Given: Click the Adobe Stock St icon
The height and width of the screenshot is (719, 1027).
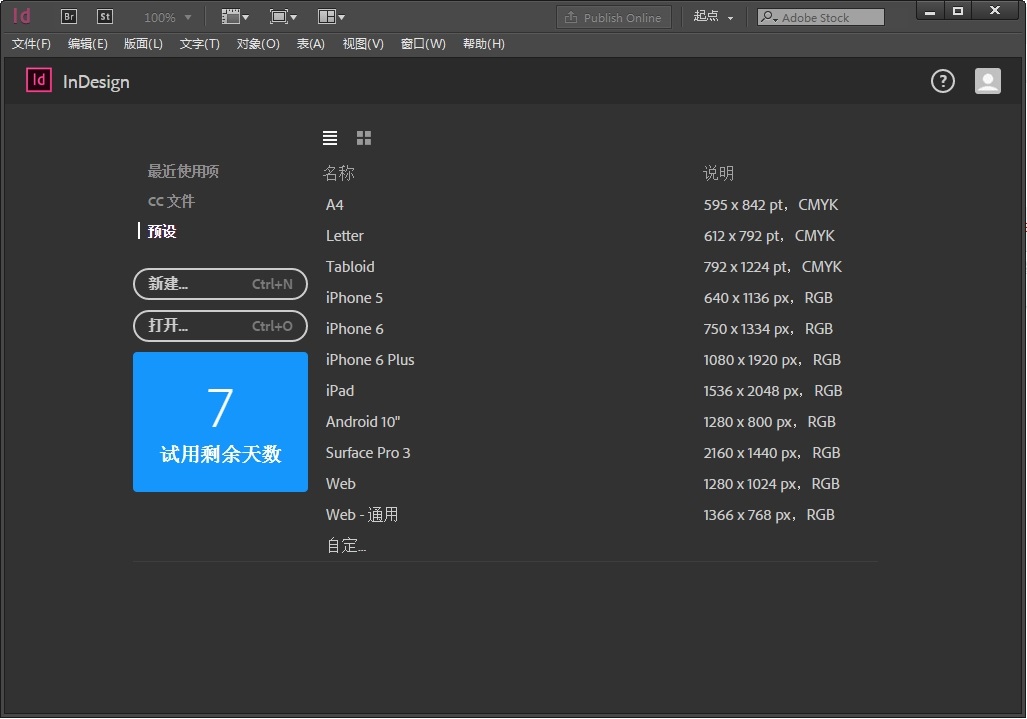Looking at the screenshot, I should (x=105, y=17).
